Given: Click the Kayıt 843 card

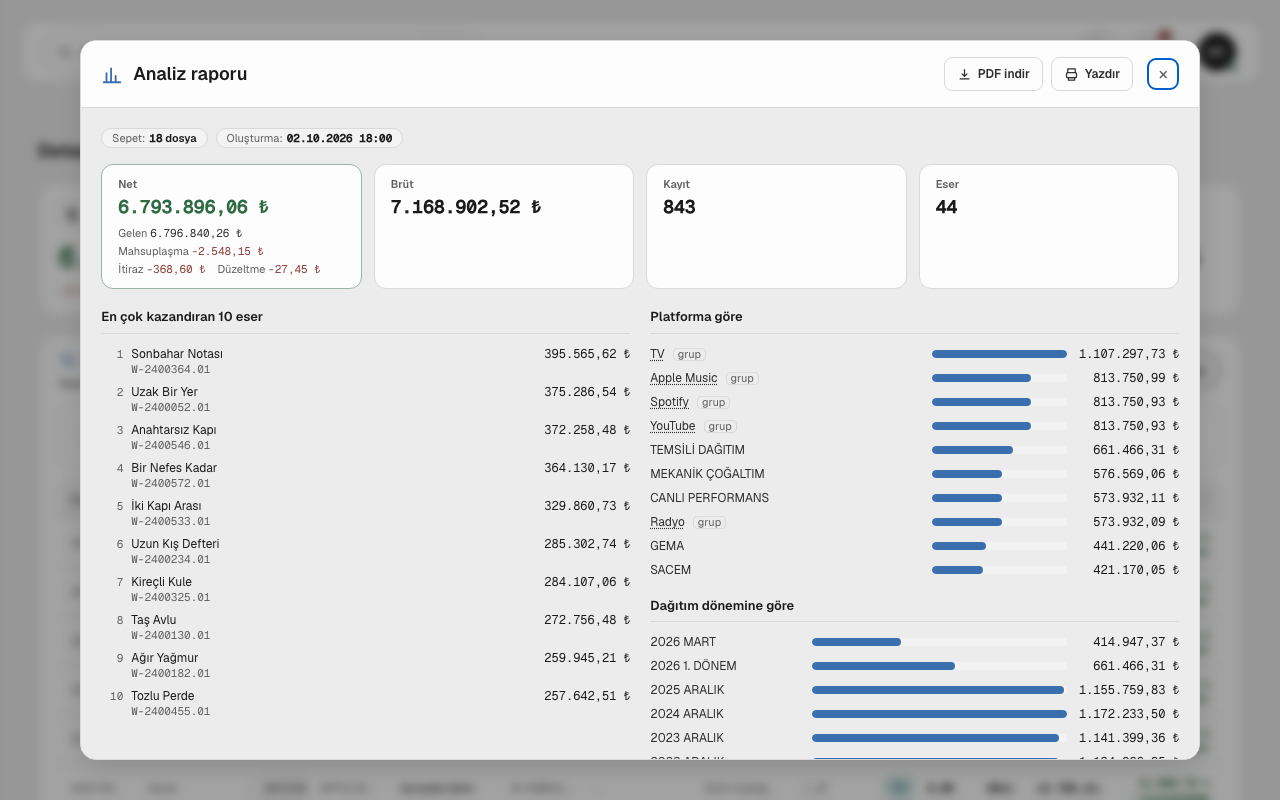Looking at the screenshot, I should point(776,226).
